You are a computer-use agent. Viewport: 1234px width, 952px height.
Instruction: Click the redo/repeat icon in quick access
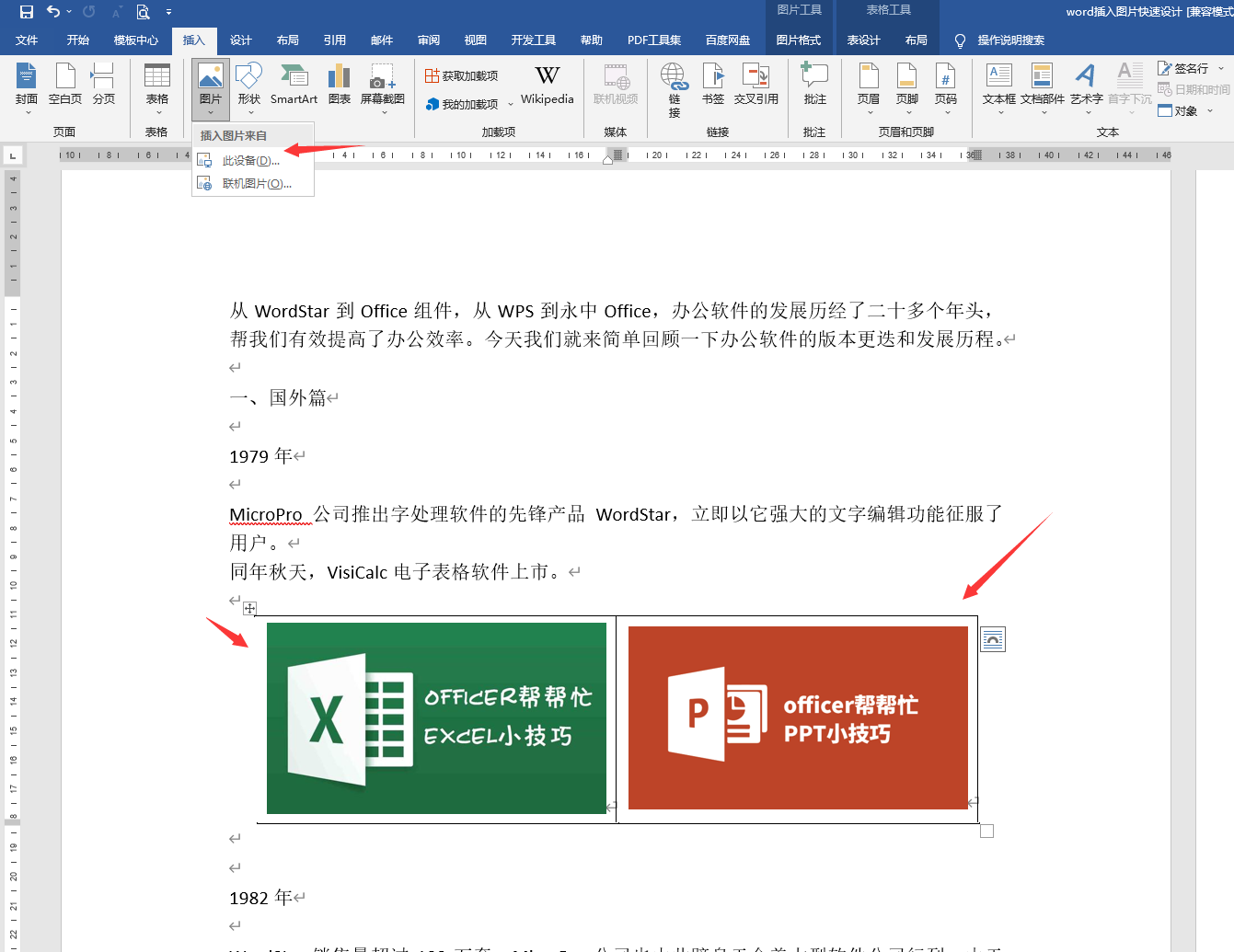89,12
